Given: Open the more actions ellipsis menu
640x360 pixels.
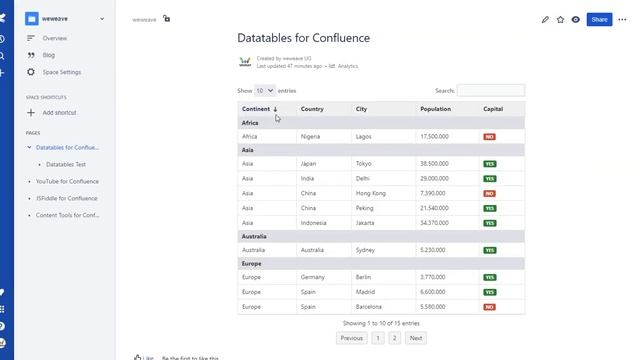Looking at the screenshot, I should coord(622,20).
